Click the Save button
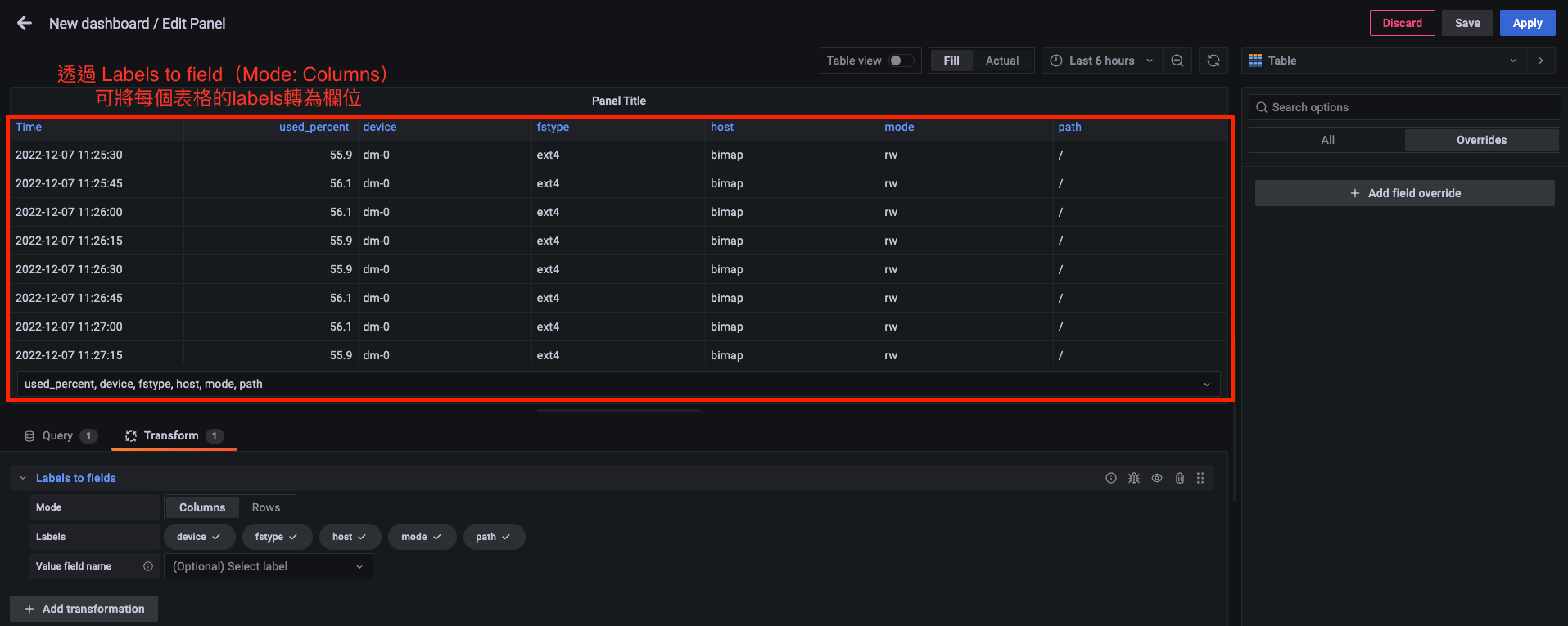This screenshot has width=1568, height=626. (x=1467, y=23)
